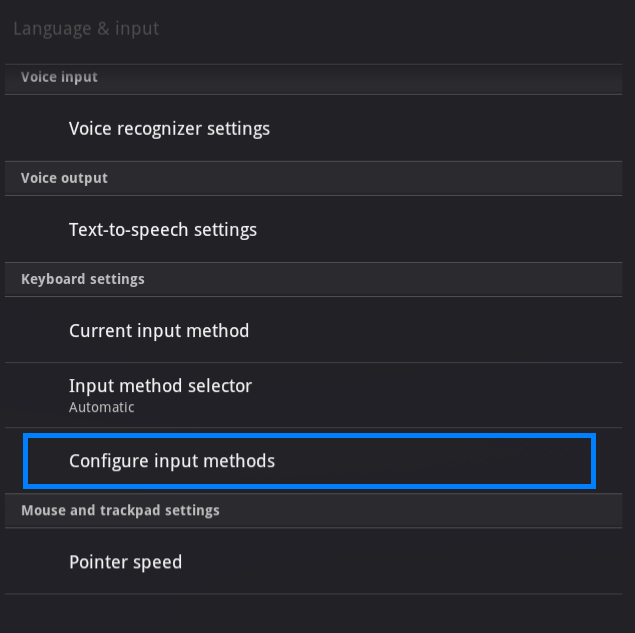
Task: Click the empty area below the Pointer speed row
Action: click(x=317, y=613)
